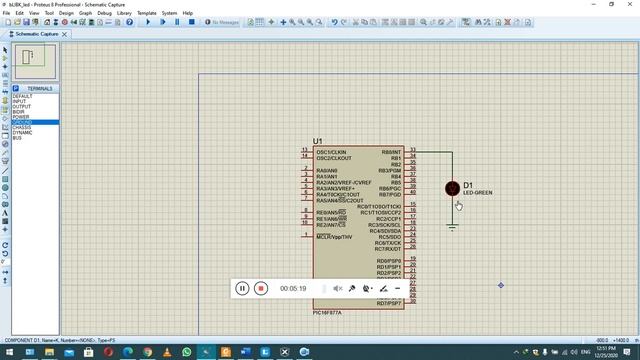
Task: Select the 2D line drawing tool
Action: pyautogui.click(x=5, y=171)
